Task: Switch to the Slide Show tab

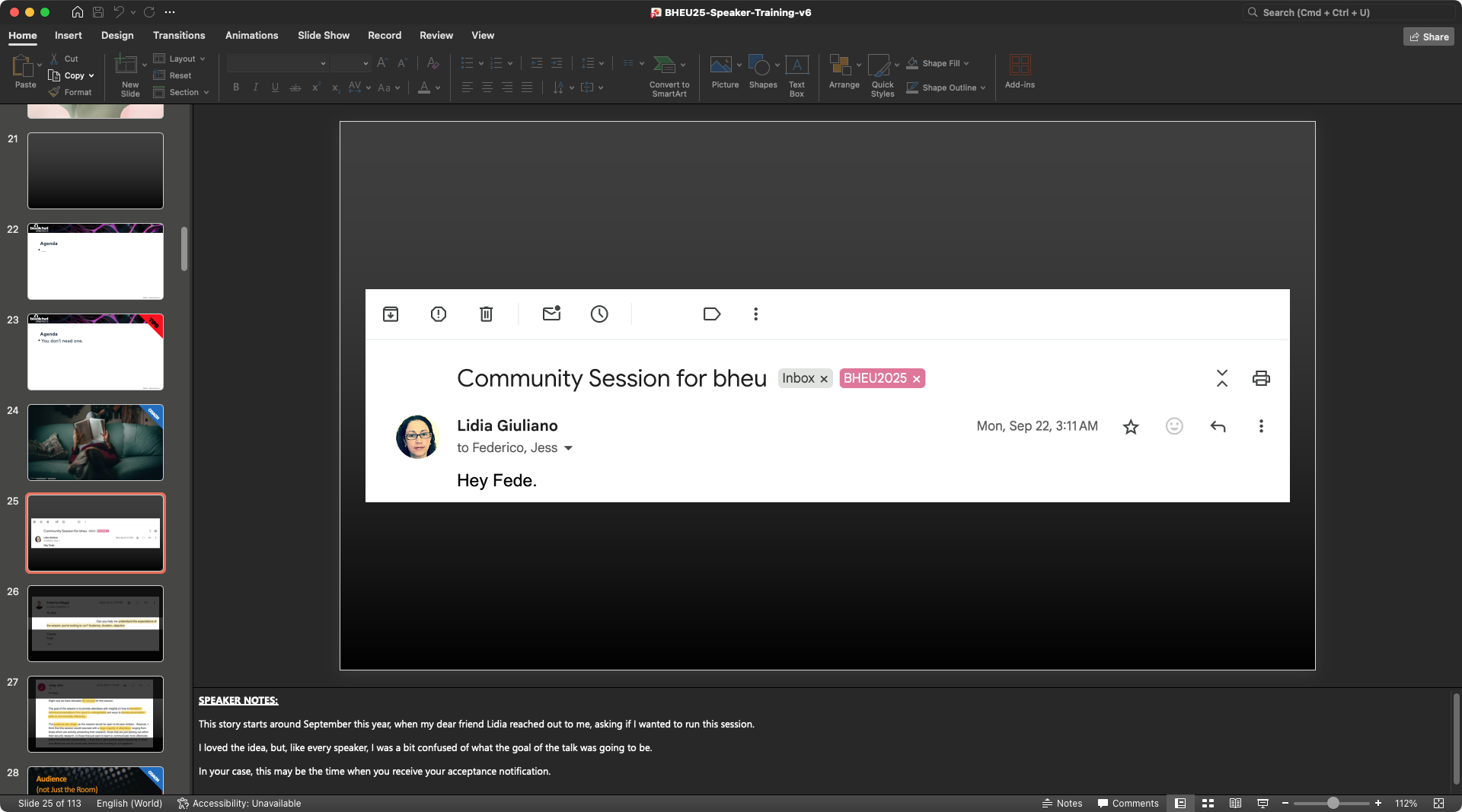Action: pos(324,36)
